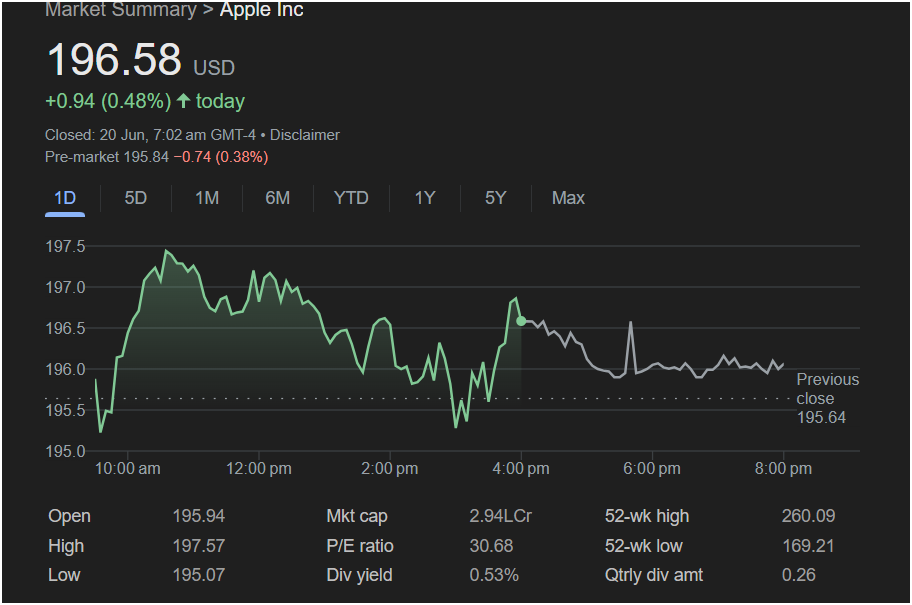Click the 12:00 pm axis label
The height and width of the screenshot is (605, 912).
coord(259,469)
